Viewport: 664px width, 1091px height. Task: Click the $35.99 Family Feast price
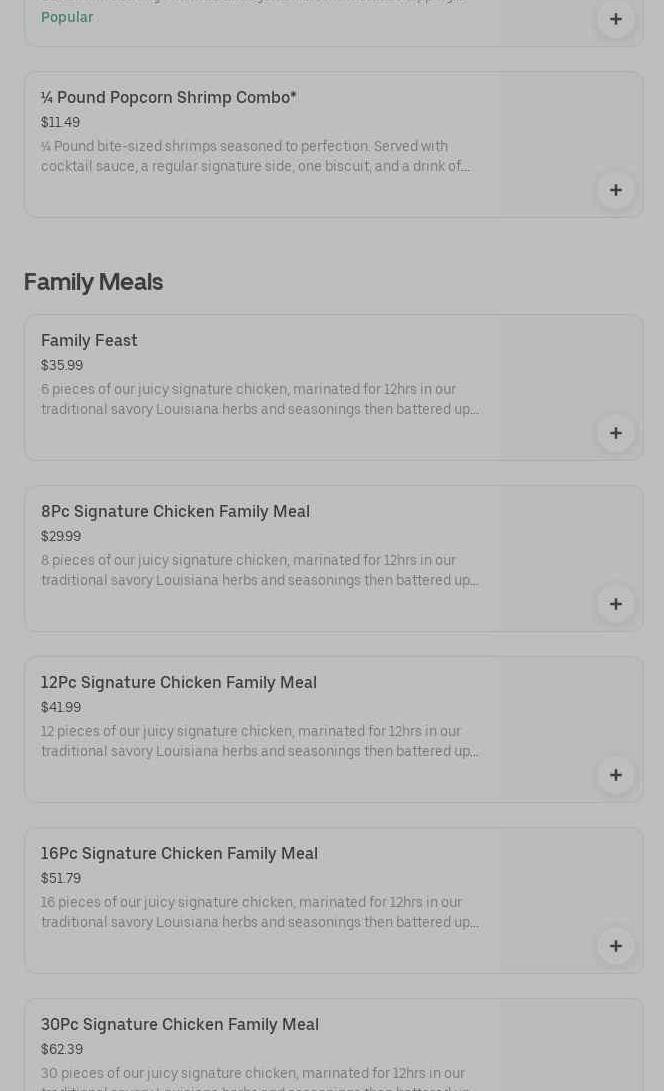pos(62,365)
